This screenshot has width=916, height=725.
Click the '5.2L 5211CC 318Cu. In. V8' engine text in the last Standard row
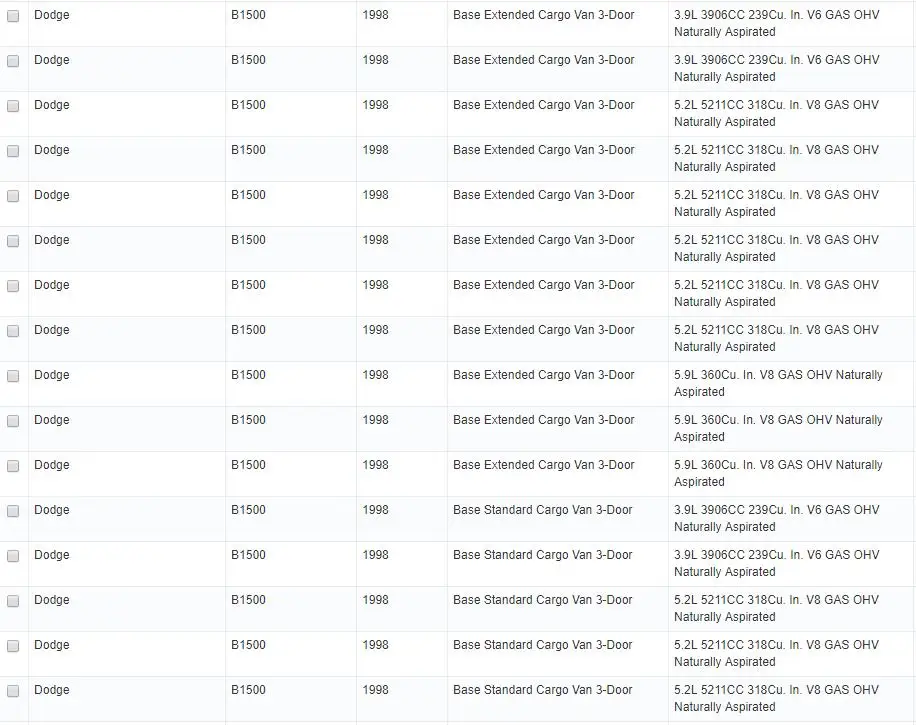point(747,689)
